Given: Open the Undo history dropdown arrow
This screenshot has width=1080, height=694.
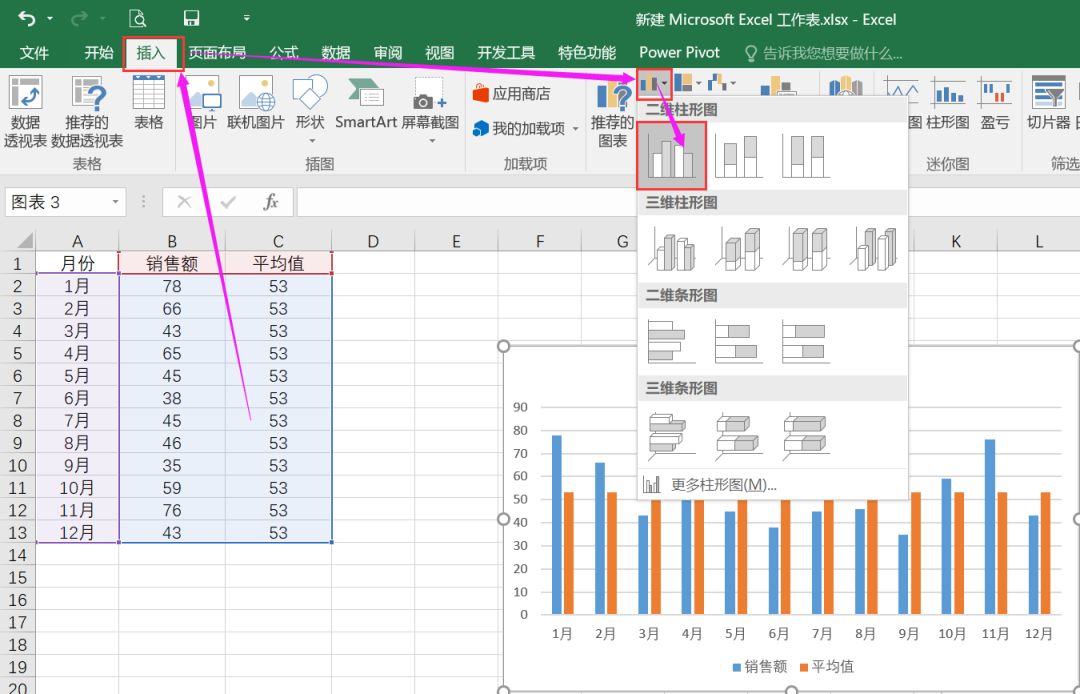Looking at the screenshot, I should pos(50,19).
